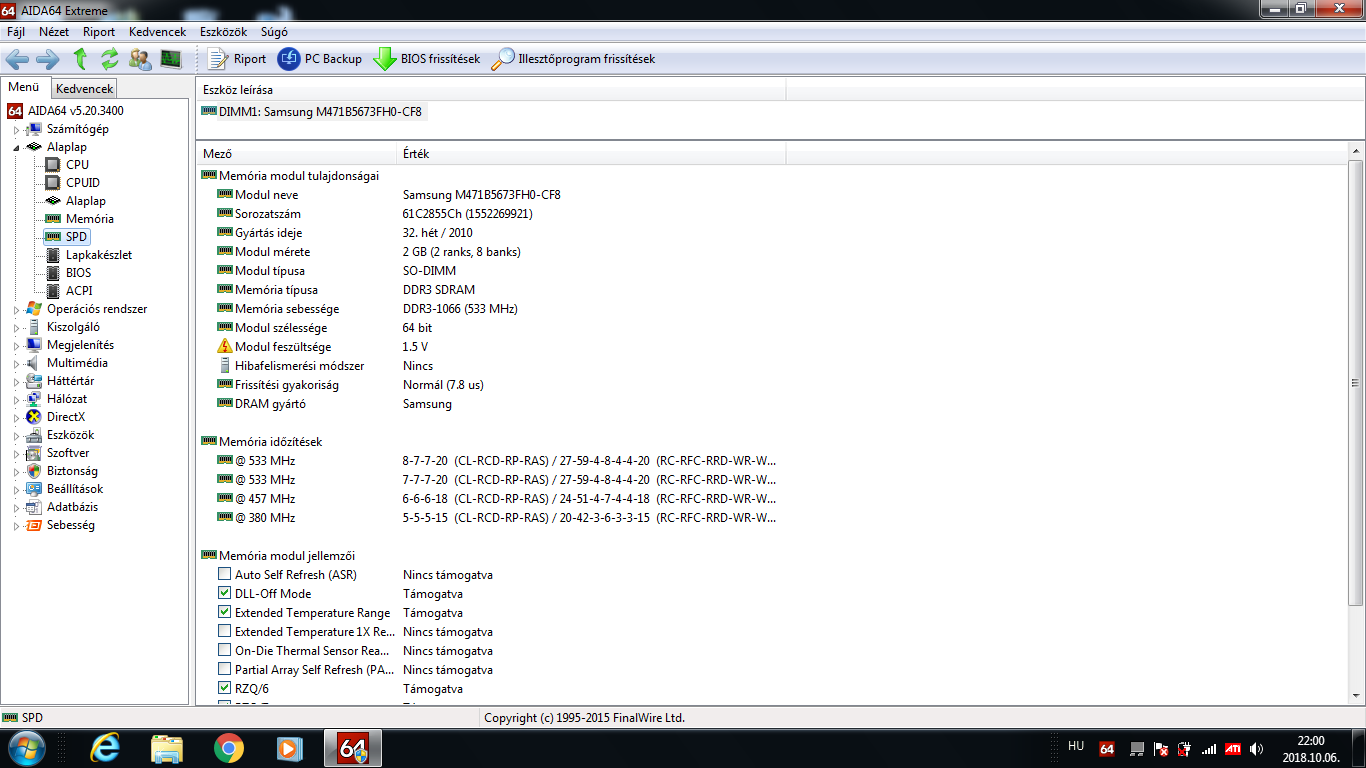The width and height of the screenshot is (1366, 768).
Task: Expand the Háttértár tree node
Action: click(15, 381)
